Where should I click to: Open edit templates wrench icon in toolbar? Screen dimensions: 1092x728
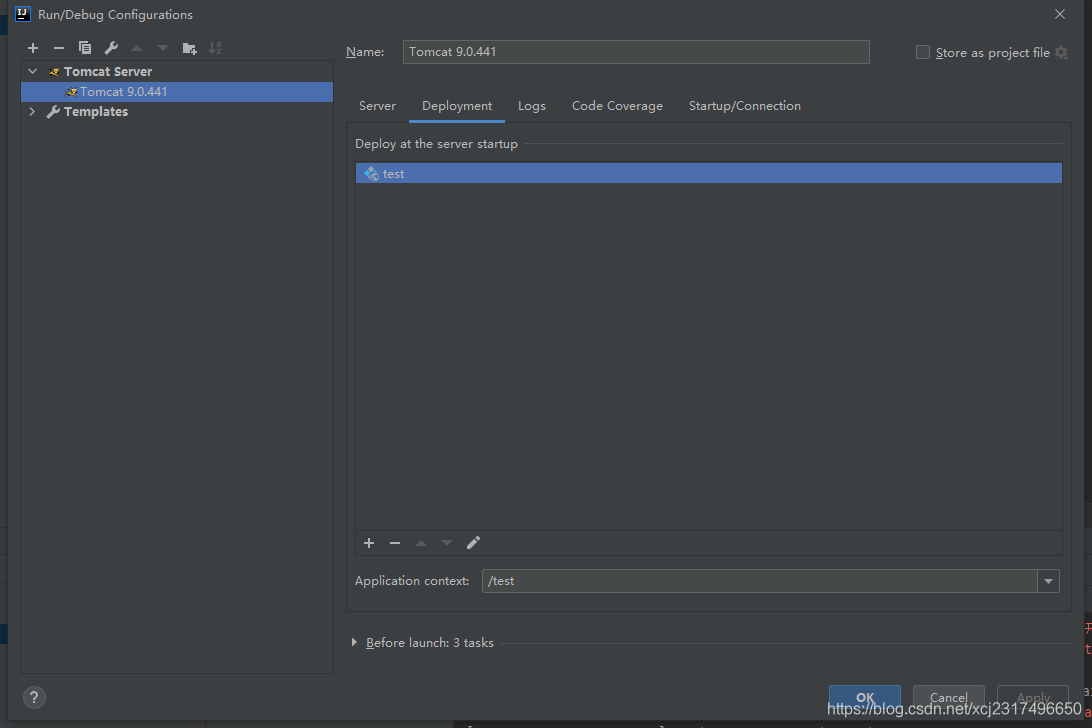coord(111,48)
